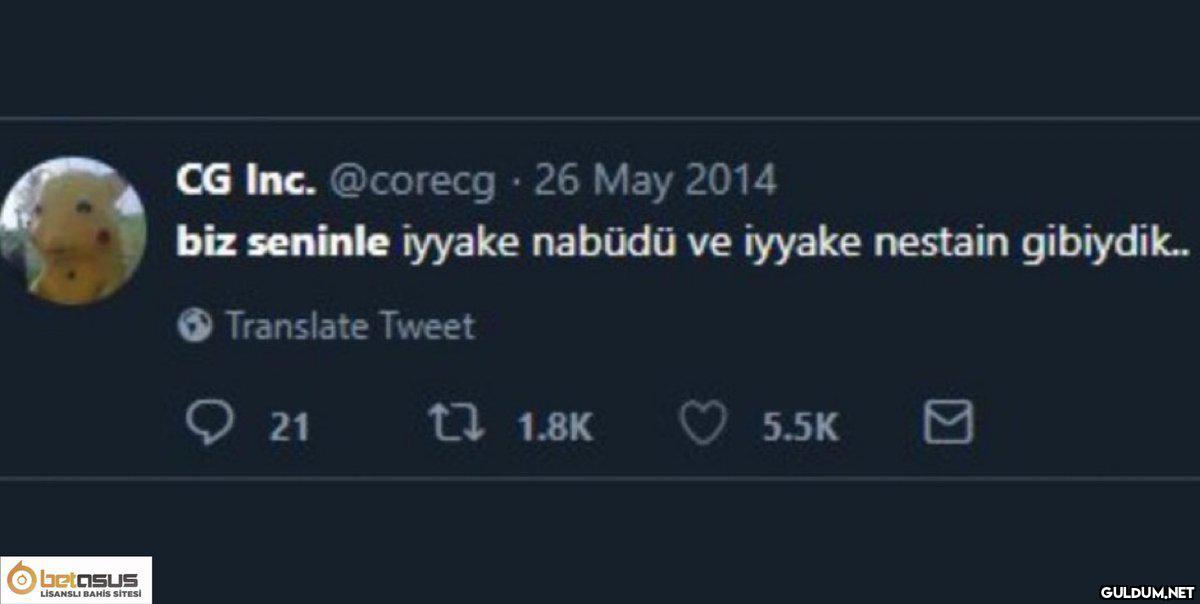Viewport: 1200px width, 604px height.
Task: Click the reply count 21
Action: [290, 428]
